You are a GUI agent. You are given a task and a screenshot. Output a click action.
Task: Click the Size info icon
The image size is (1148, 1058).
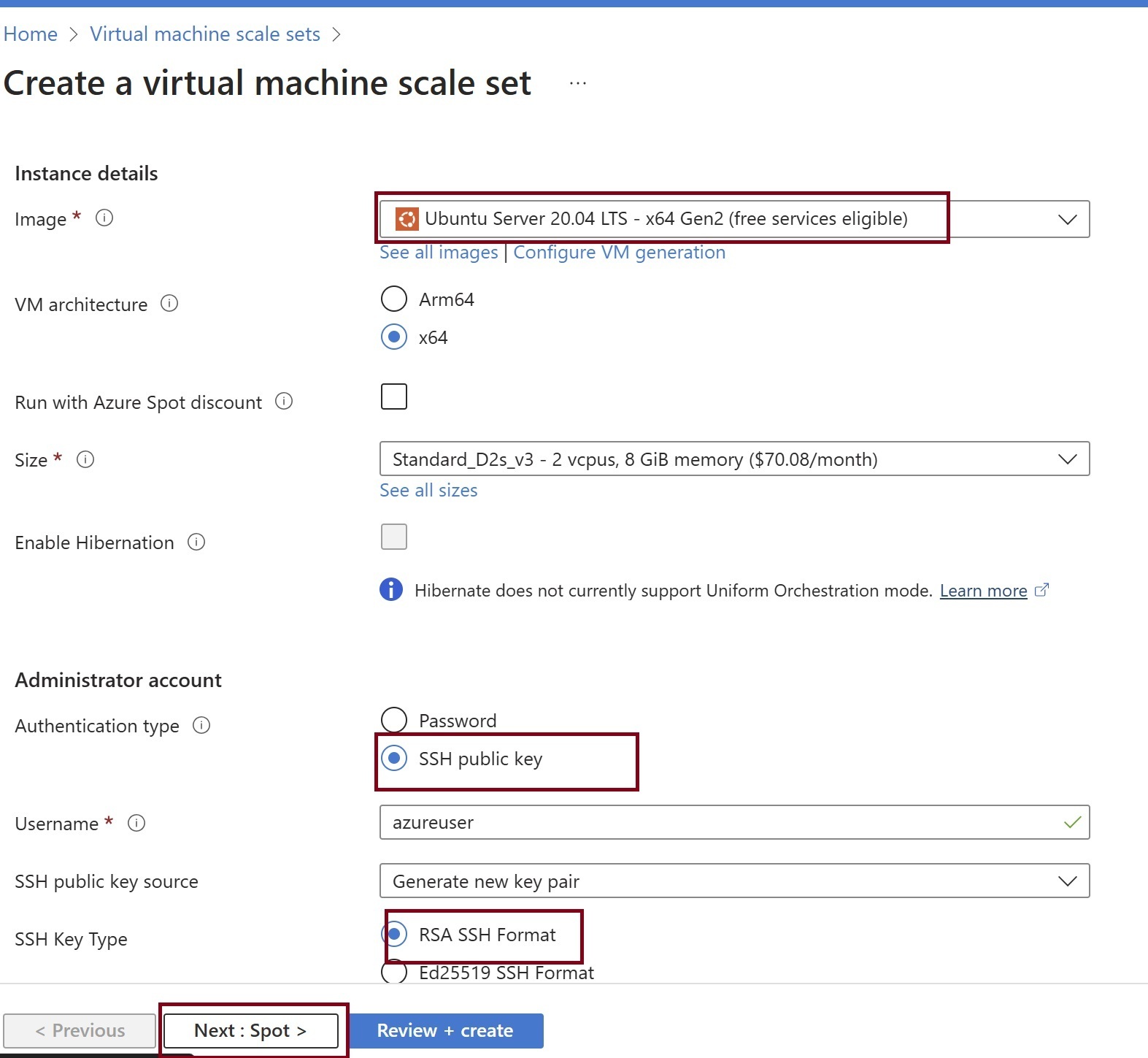coord(85,459)
